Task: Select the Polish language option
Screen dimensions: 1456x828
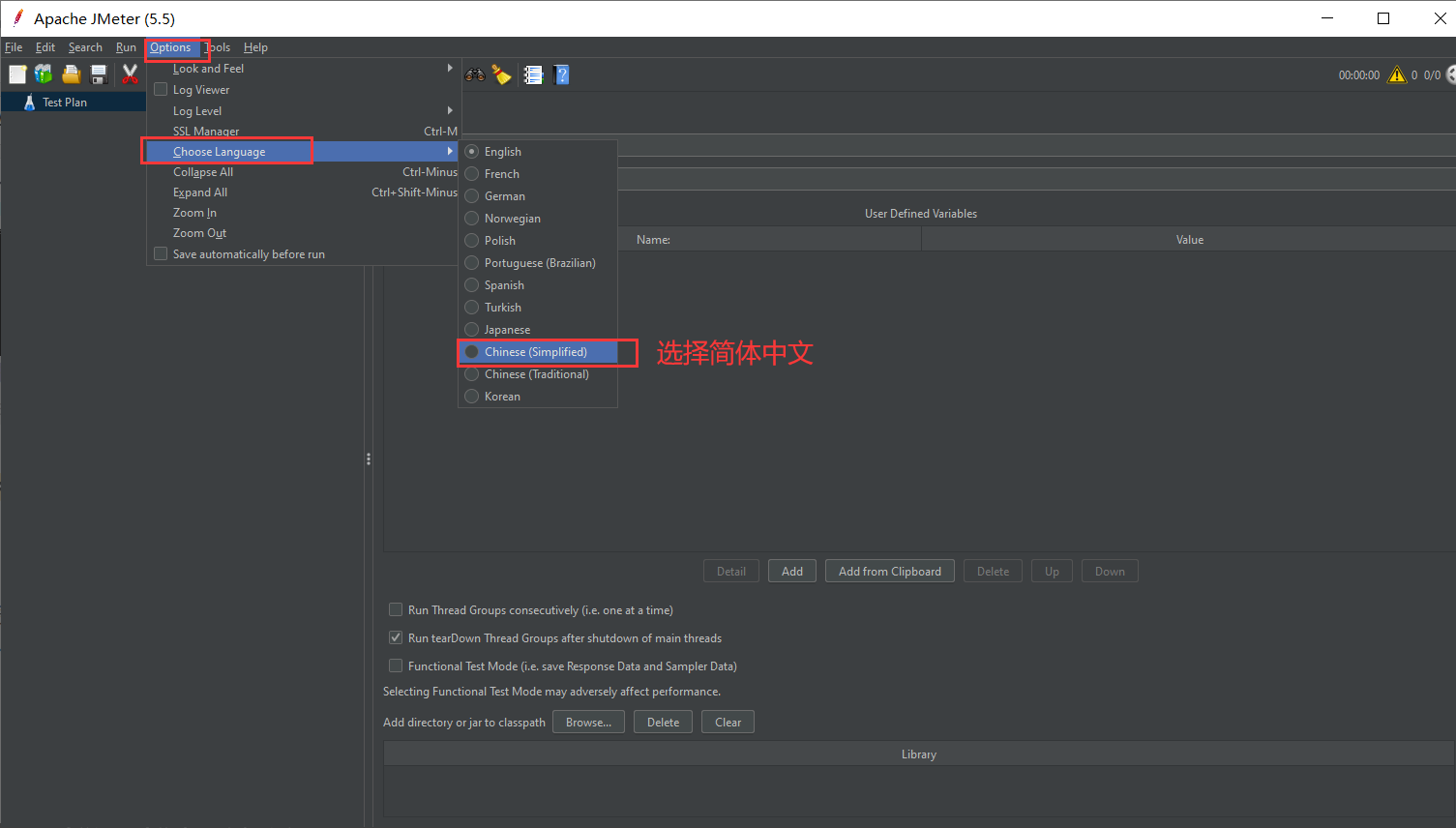Action: pyautogui.click(x=538, y=241)
